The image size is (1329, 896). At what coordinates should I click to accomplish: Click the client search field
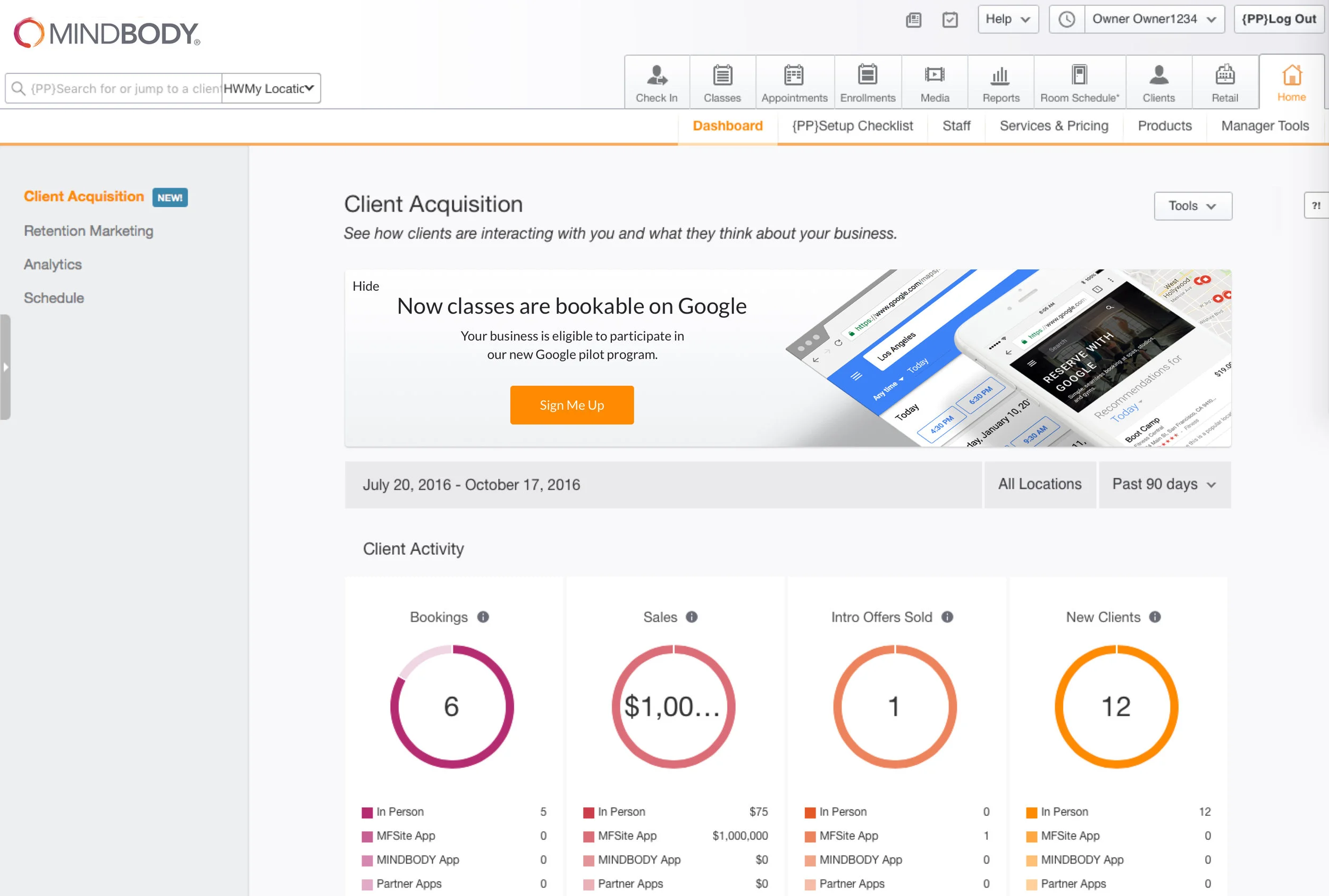[x=114, y=88]
